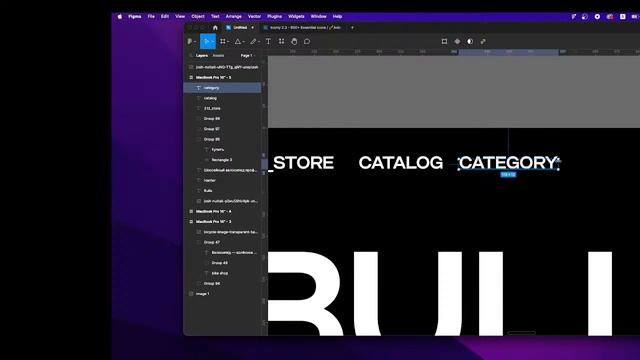Open the Untitled tab dropdown arrow

(253, 27)
